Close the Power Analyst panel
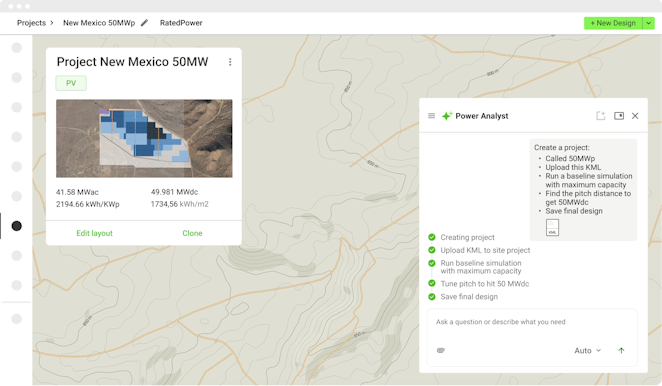Viewport: 662px width, 386px height. 635,116
